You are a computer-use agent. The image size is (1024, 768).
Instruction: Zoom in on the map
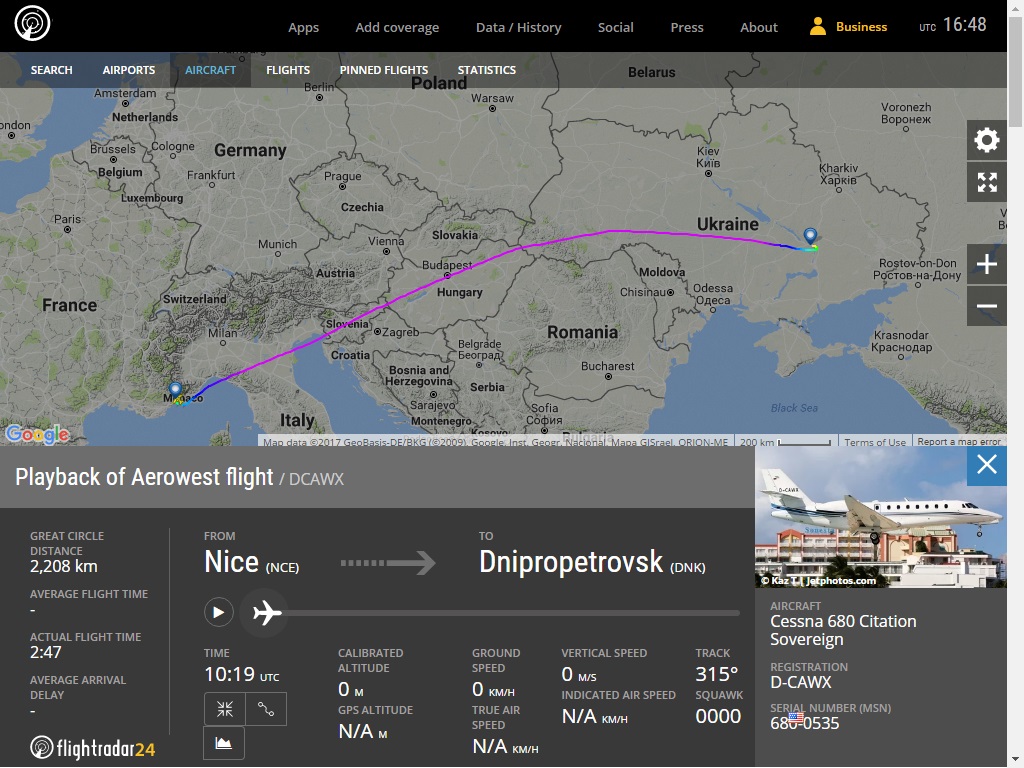click(986, 265)
